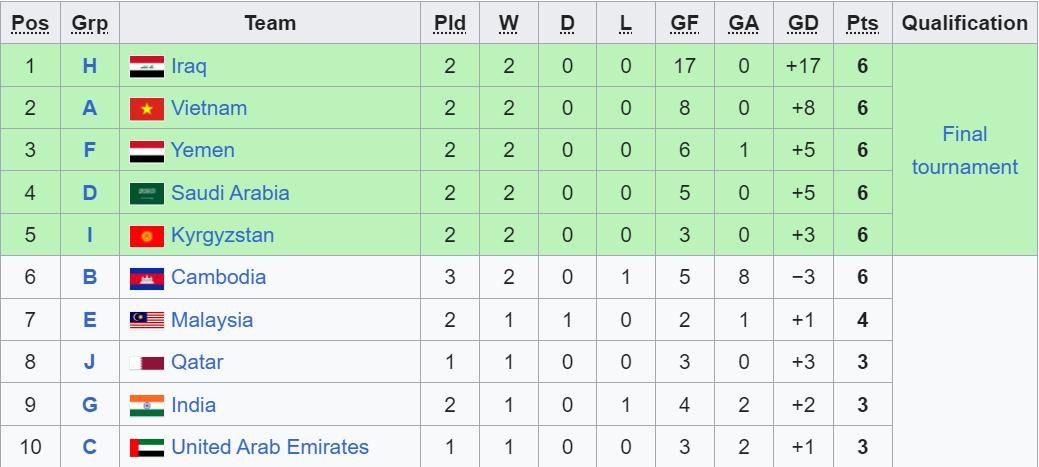Image resolution: width=1039 pixels, height=467 pixels.
Task: Open the Vietnam team link
Action: point(209,108)
